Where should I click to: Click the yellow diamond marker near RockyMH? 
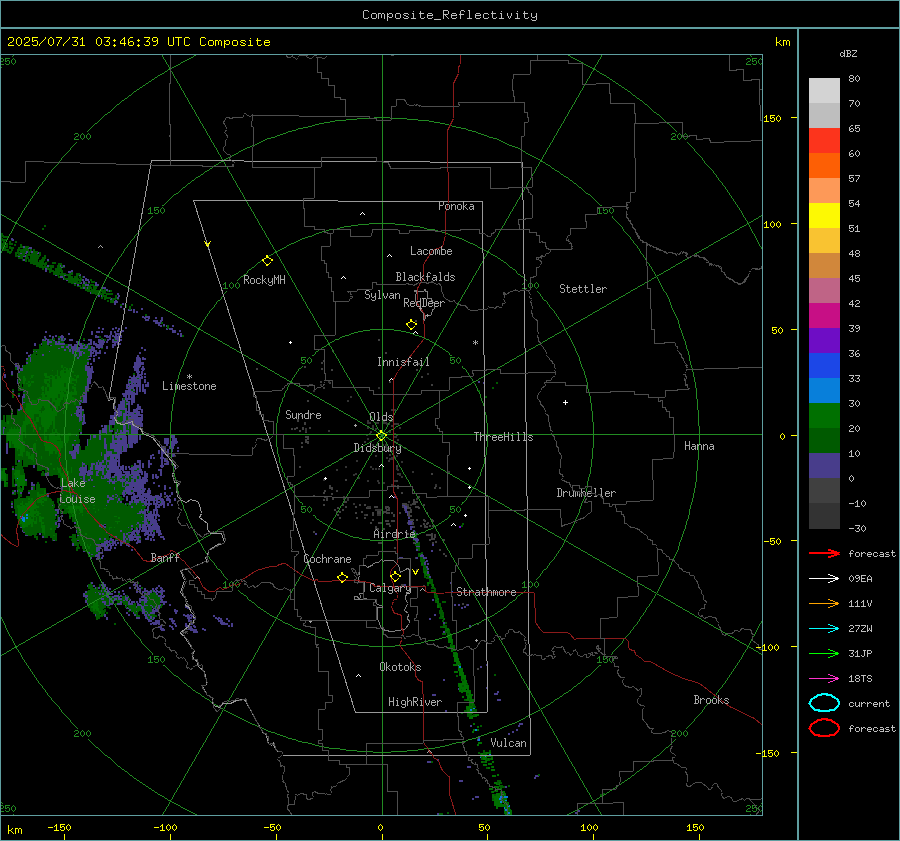[x=267, y=261]
